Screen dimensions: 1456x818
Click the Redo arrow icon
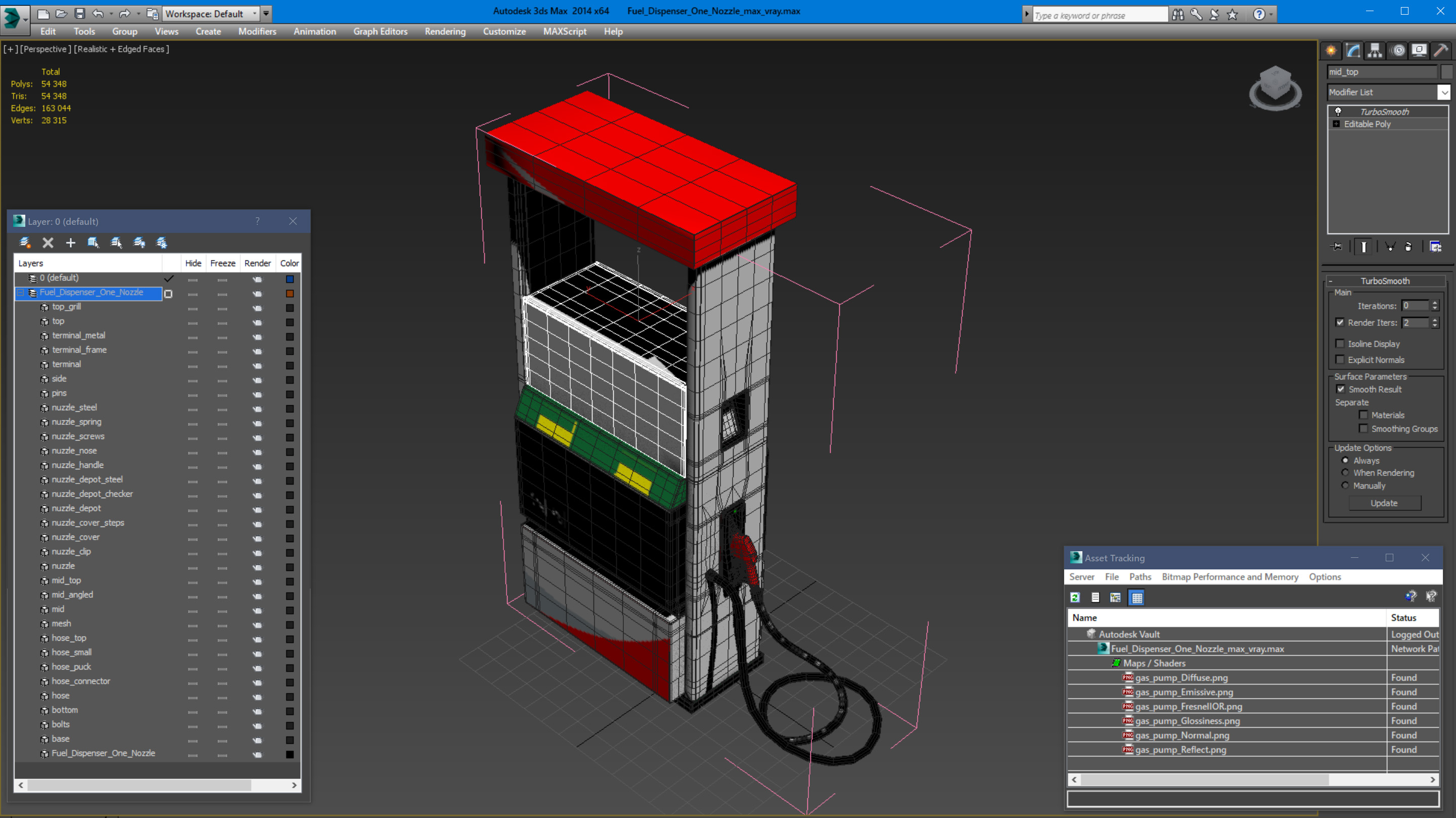[x=124, y=13]
